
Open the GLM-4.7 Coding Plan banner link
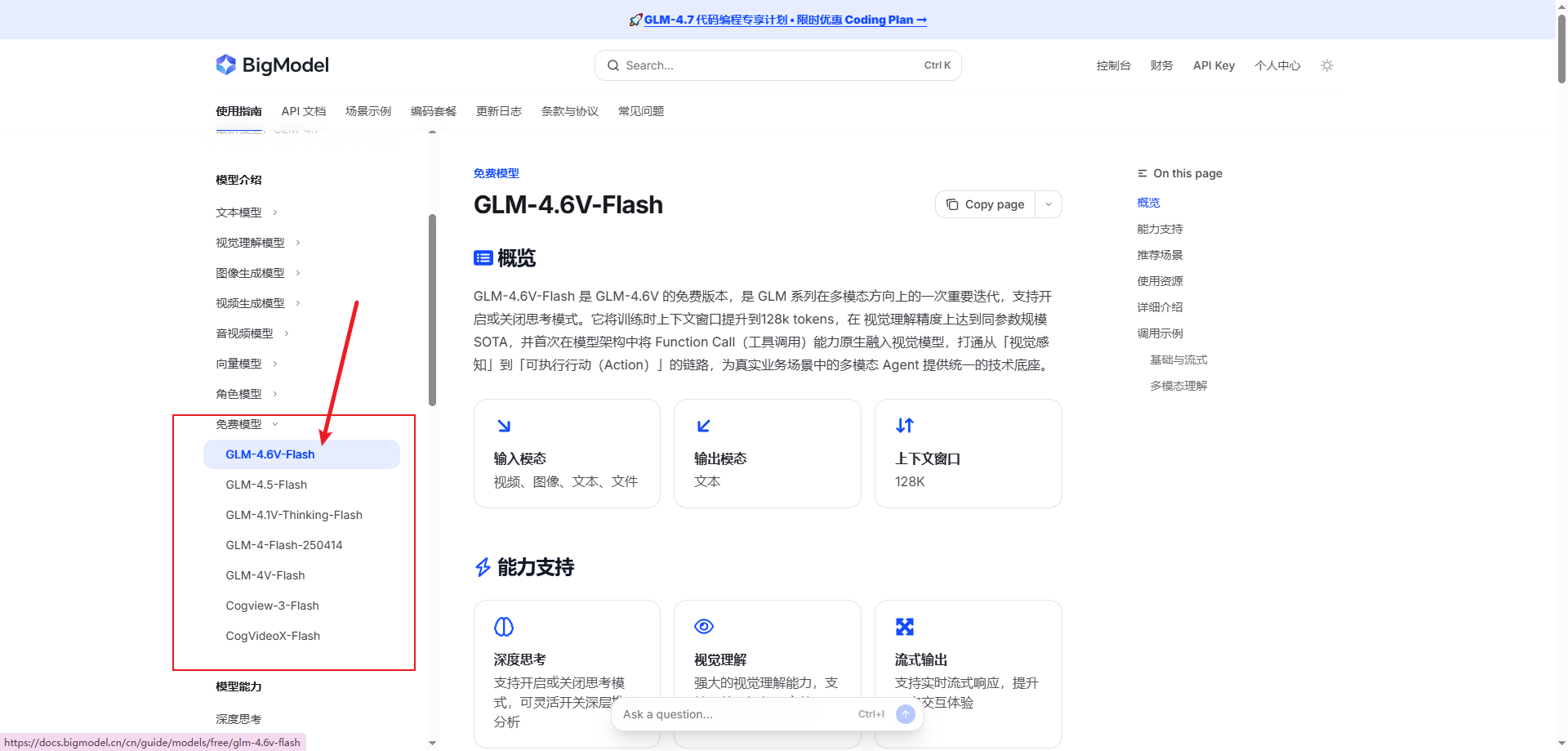click(786, 20)
